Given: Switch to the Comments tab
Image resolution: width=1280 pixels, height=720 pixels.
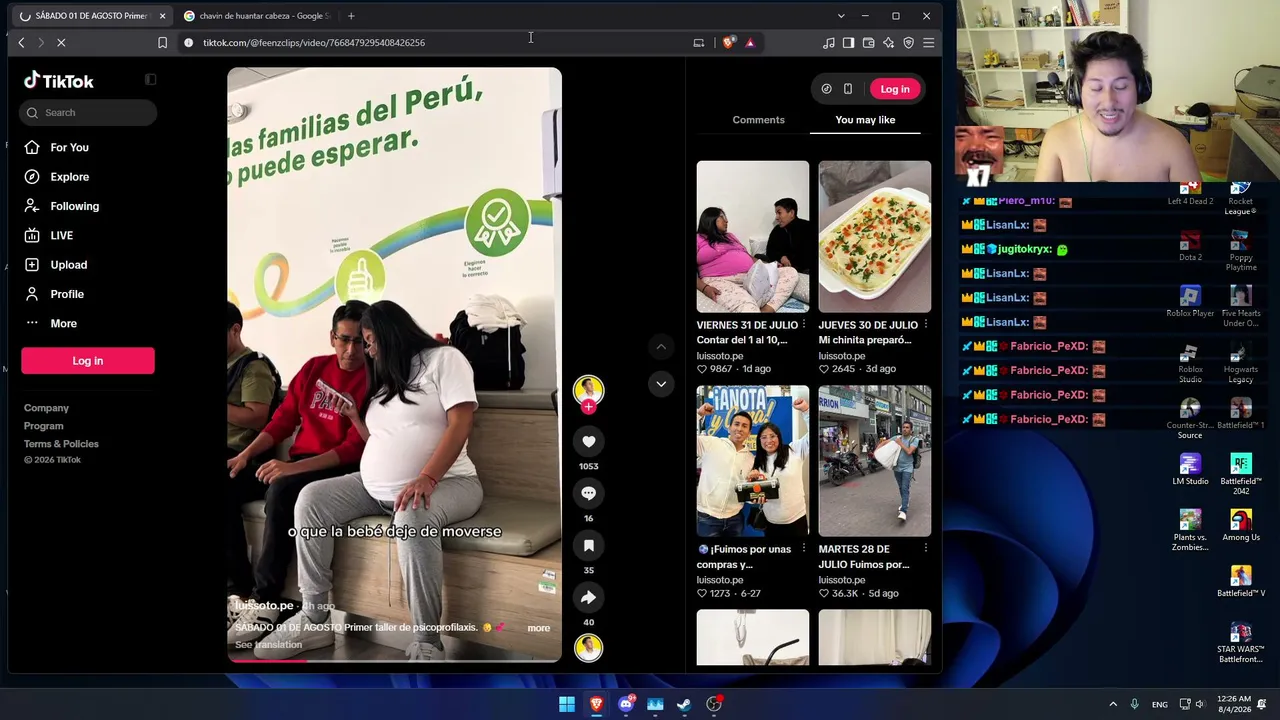Looking at the screenshot, I should click(758, 120).
